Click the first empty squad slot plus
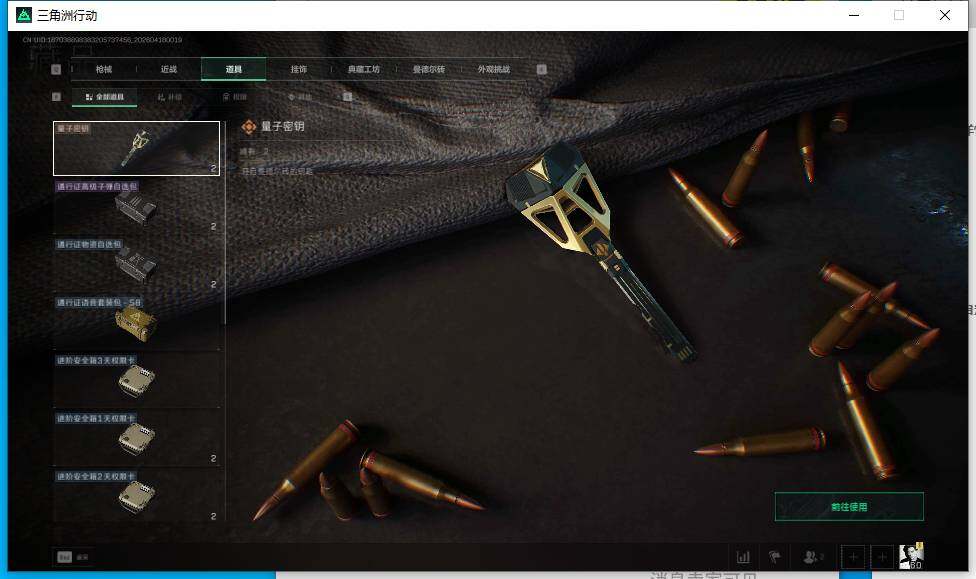The width and height of the screenshot is (976, 579). pyautogui.click(x=853, y=557)
